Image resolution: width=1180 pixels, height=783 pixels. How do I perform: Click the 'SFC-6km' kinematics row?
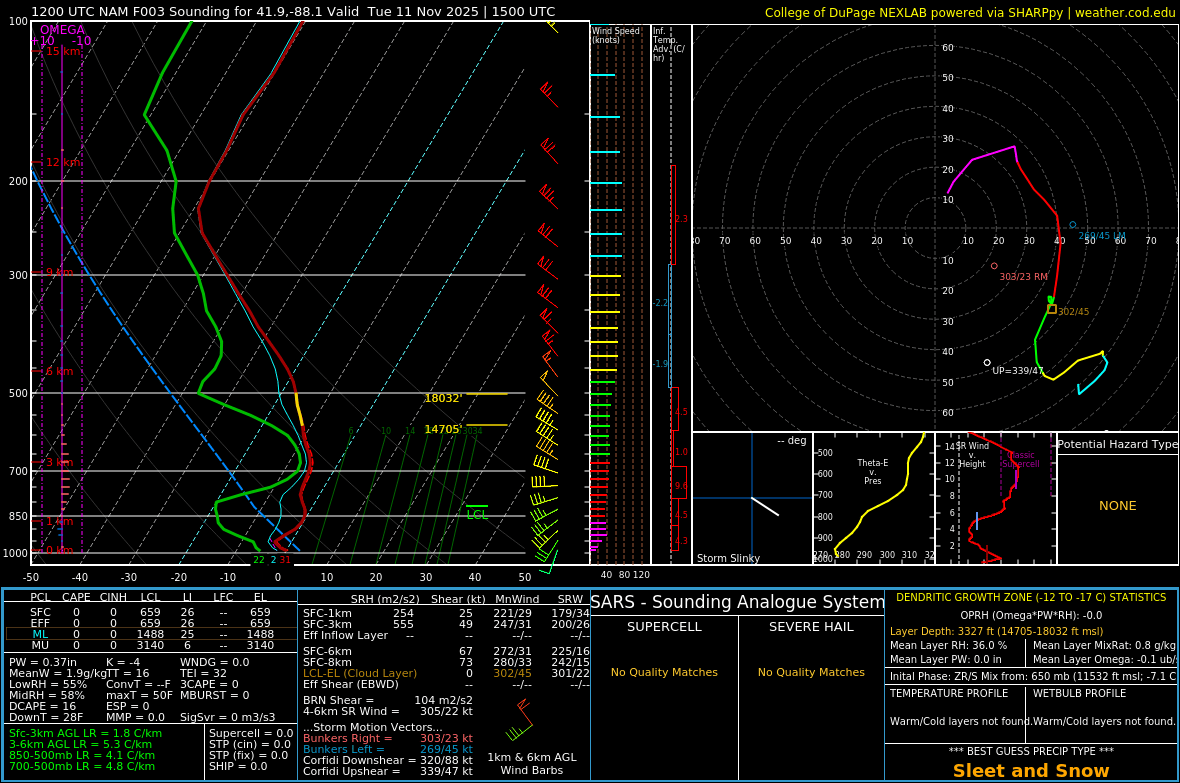coord(446,651)
